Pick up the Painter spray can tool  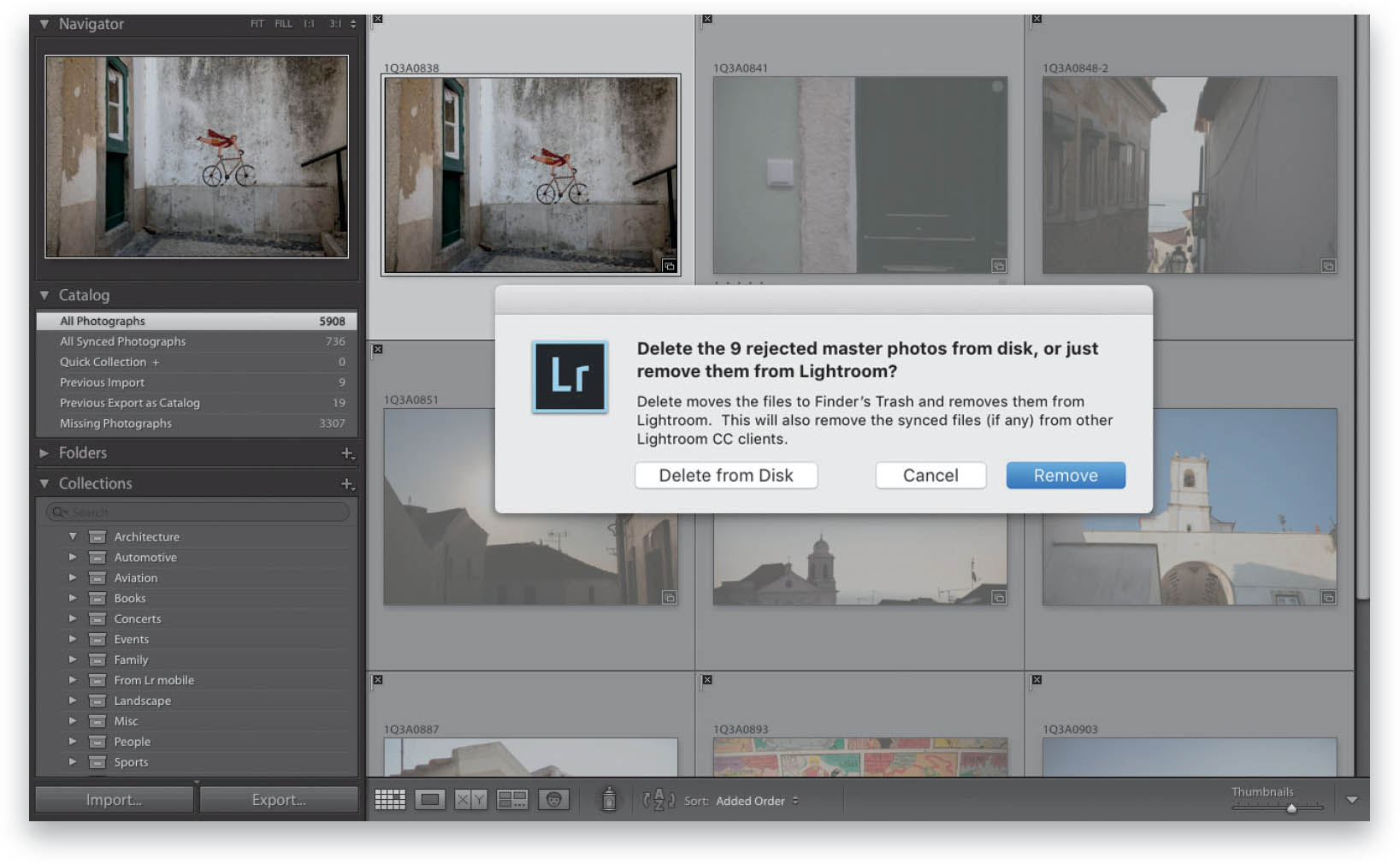tap(609, 799)
